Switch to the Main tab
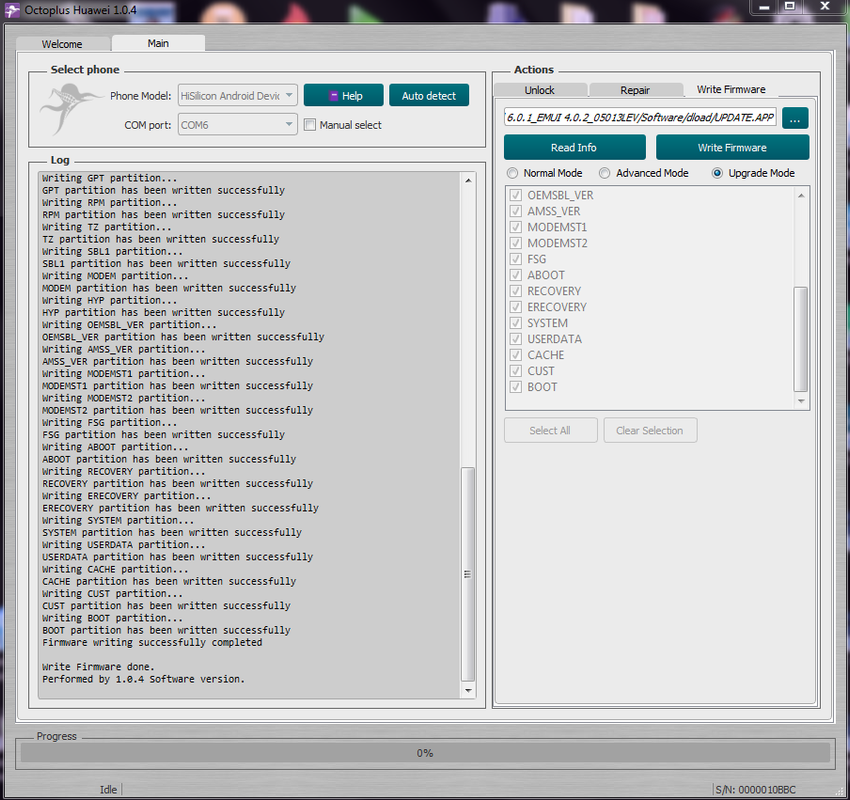The image size is (850, 800). (x=158, y=43)
